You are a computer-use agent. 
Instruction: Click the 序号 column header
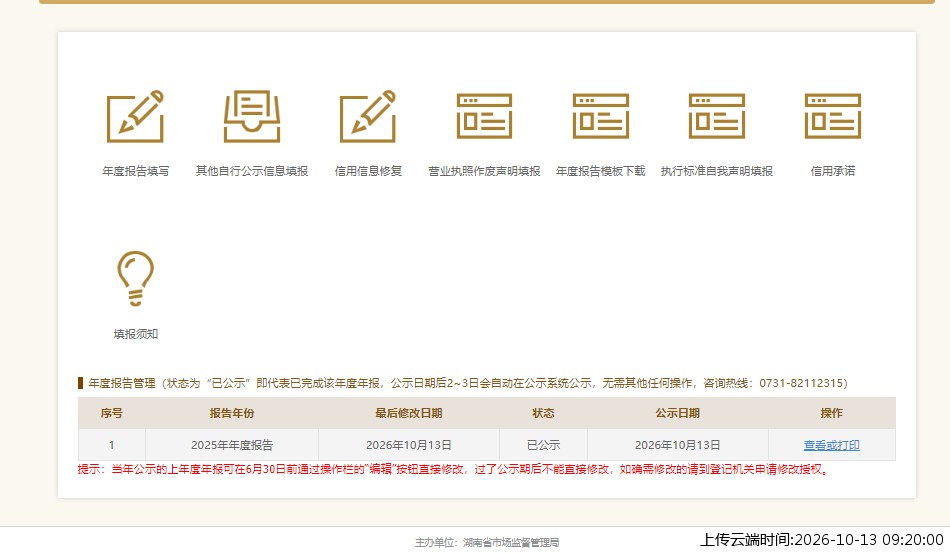(111, 413)
